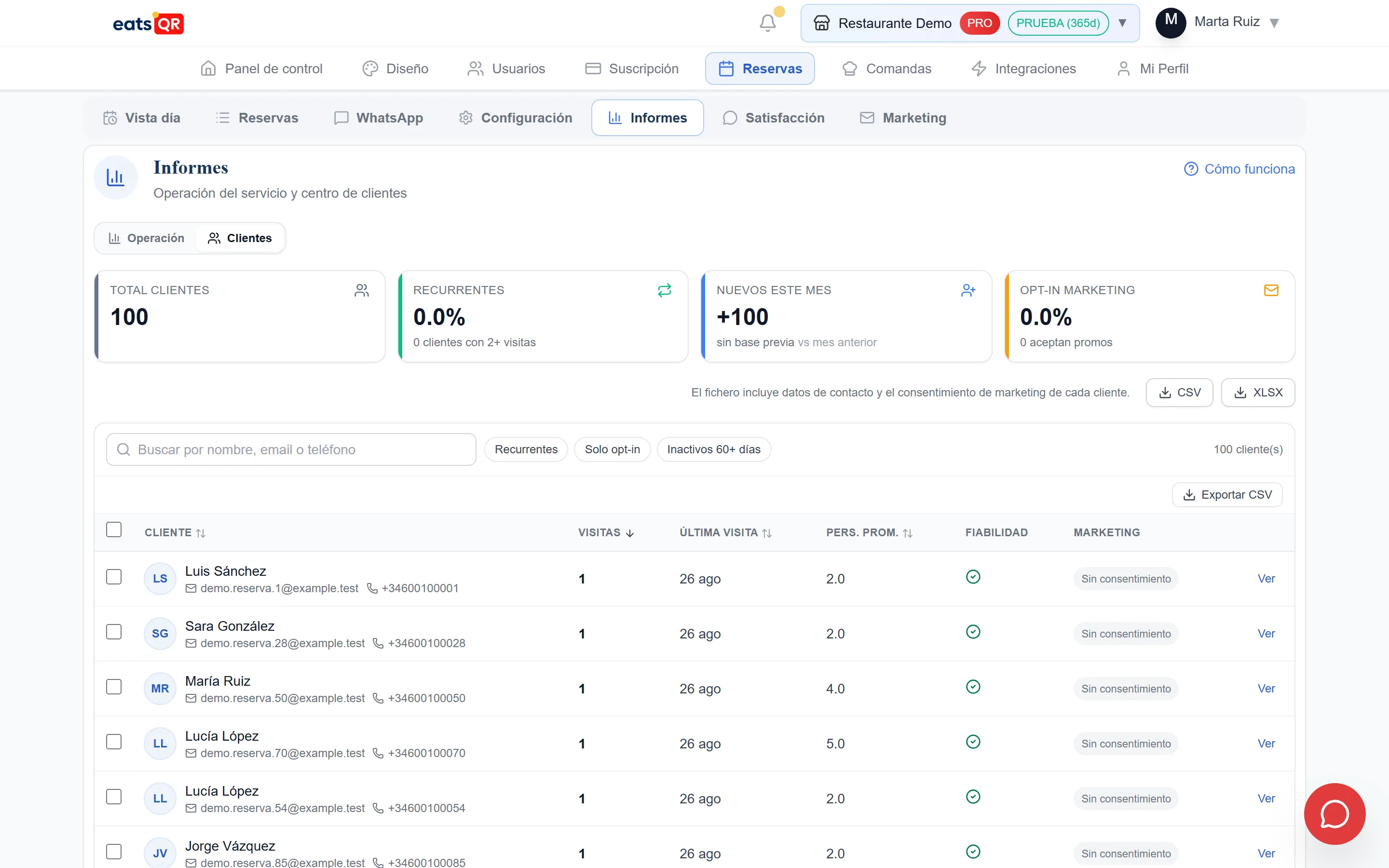
Task: Toggle the select-all clients checkbox
Action: (x=114, y=530)
